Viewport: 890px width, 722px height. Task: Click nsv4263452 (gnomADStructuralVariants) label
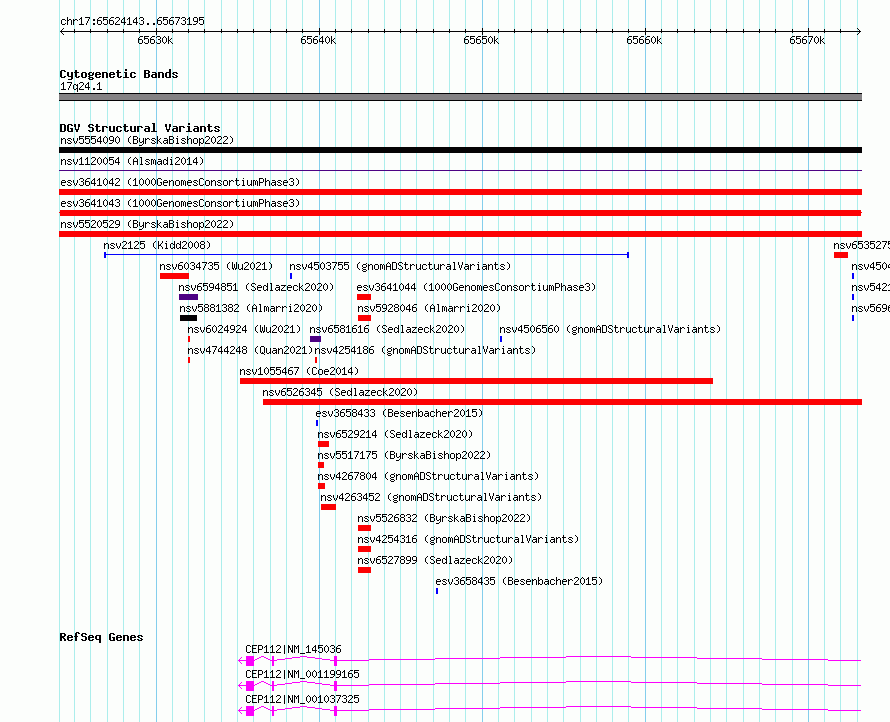(x=431, y=497)
